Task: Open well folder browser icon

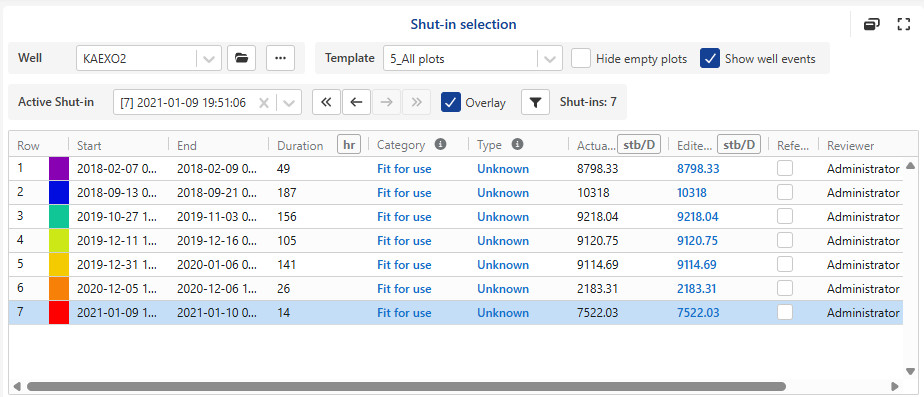Action: (241, 58)
